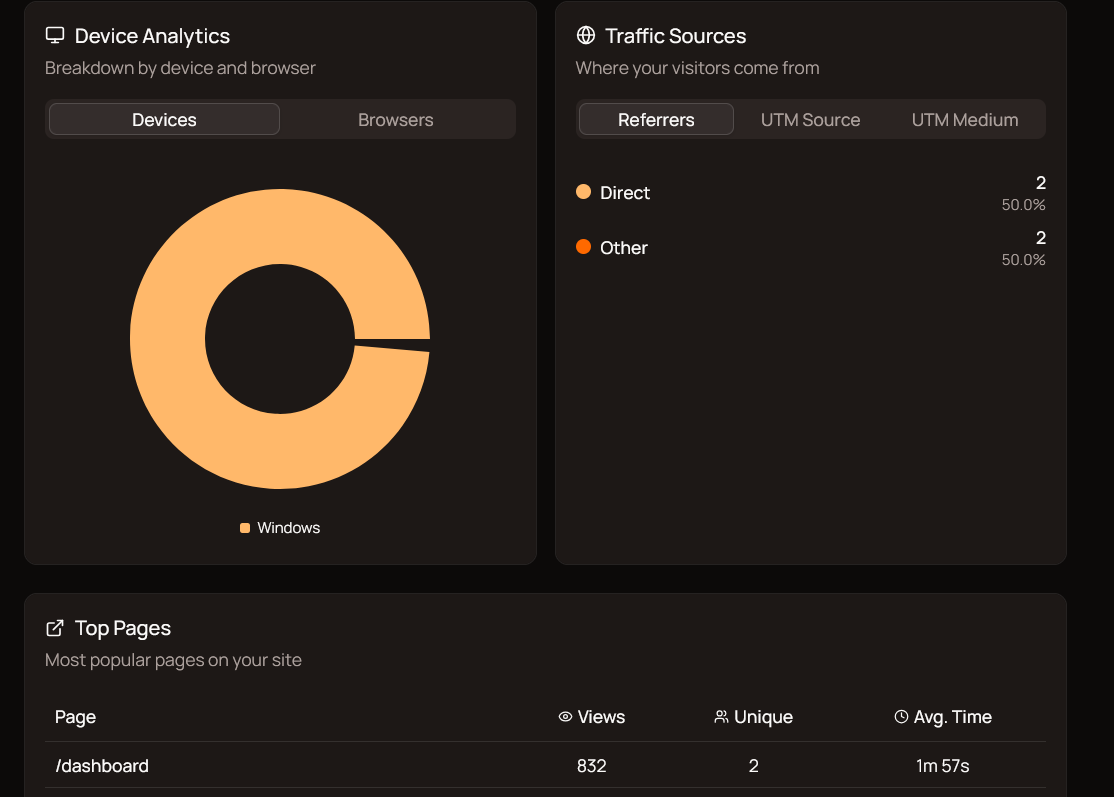Switch to the Browsers tab
This screenshot has width=1114, height=797.
pyautogui.click(x=396, y=119)
